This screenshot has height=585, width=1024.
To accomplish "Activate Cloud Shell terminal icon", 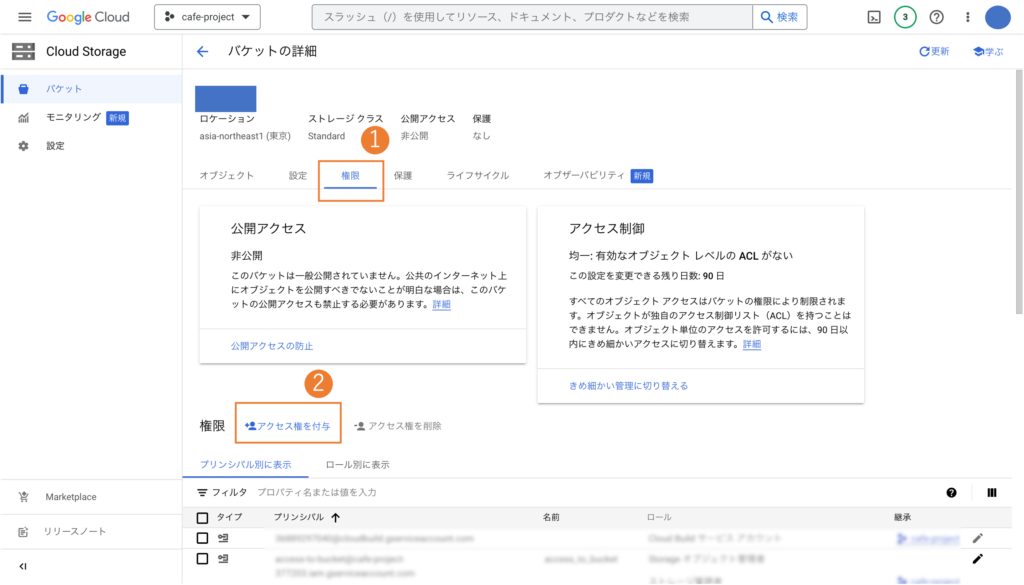I will point(874,18).
